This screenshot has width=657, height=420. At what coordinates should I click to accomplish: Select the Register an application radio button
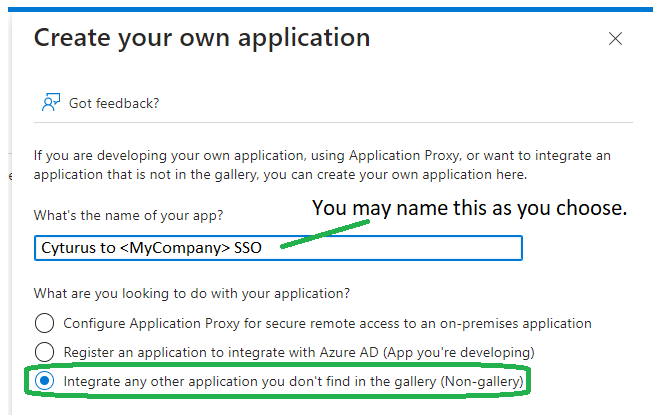[44, 352]
